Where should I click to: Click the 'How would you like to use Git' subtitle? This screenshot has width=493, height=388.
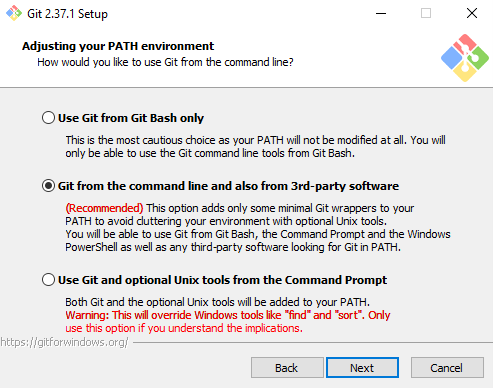[x=165, y=62]
